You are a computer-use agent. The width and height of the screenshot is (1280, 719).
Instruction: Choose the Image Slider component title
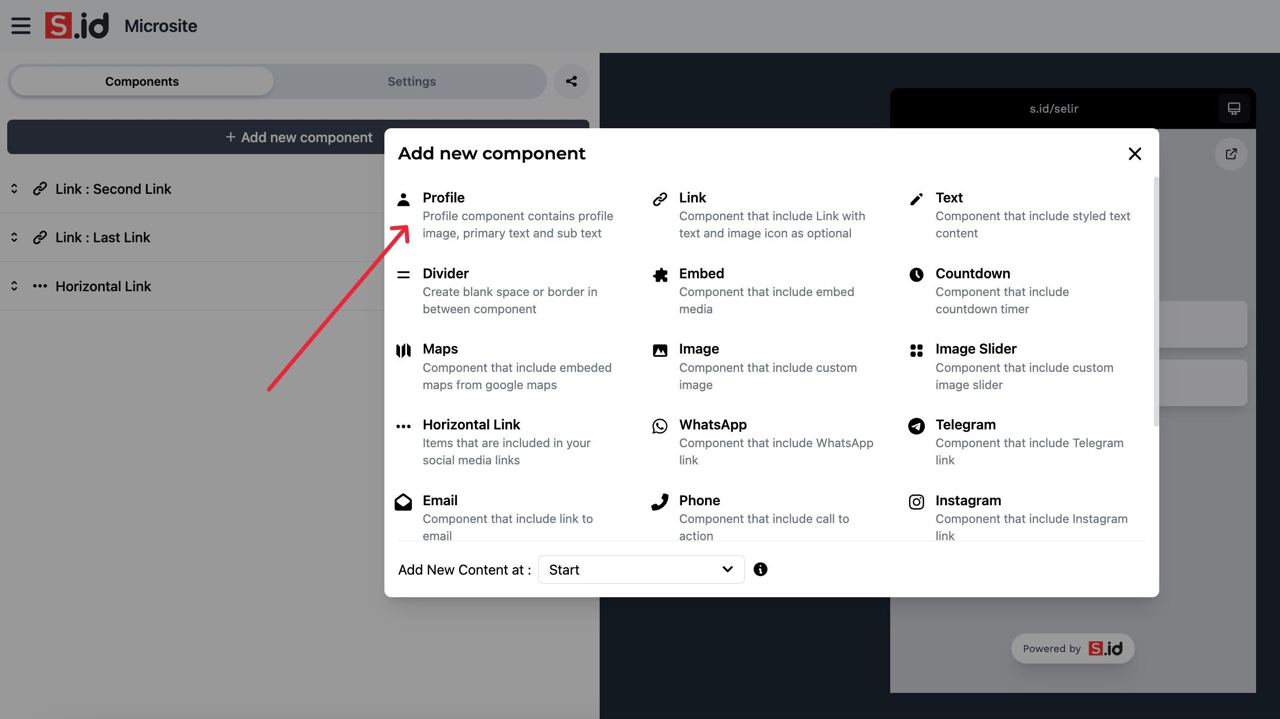pyautogui.click(x=976, y=349)
